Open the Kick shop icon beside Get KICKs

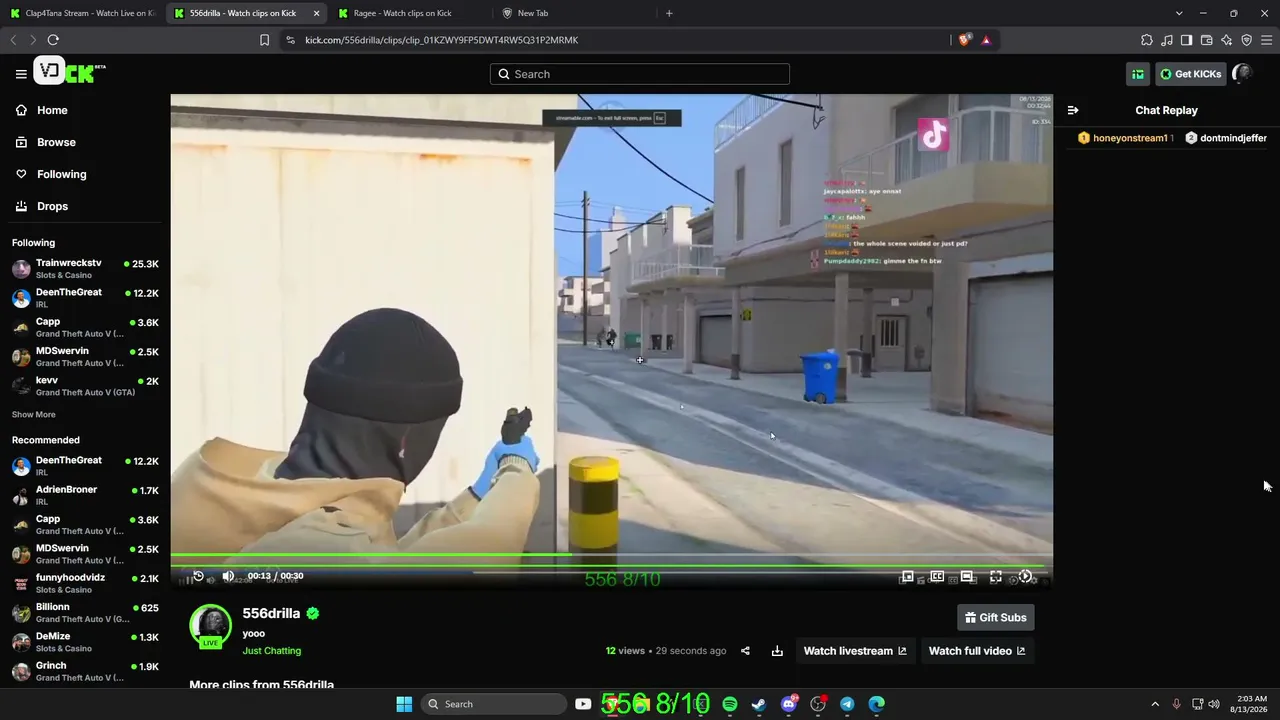click(1138, 74)
